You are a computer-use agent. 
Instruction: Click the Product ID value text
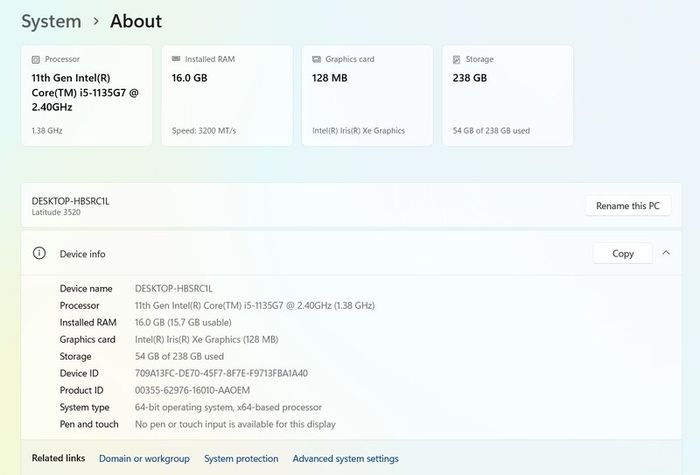pos(192,390)
